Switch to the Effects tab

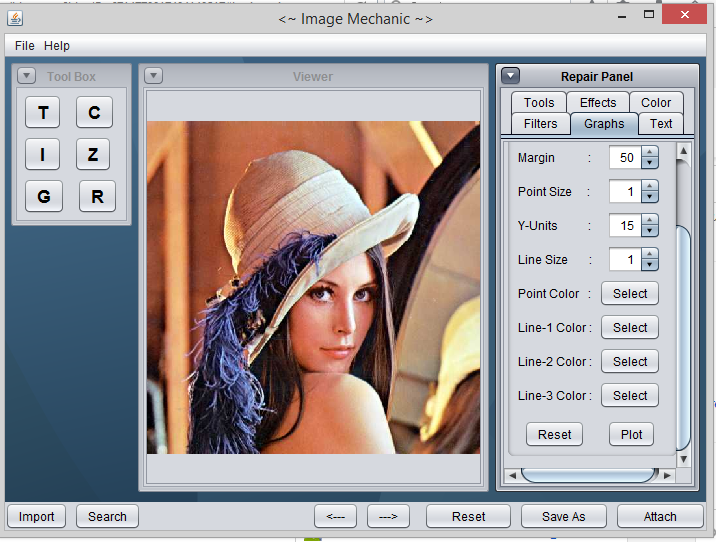(598, 102)
